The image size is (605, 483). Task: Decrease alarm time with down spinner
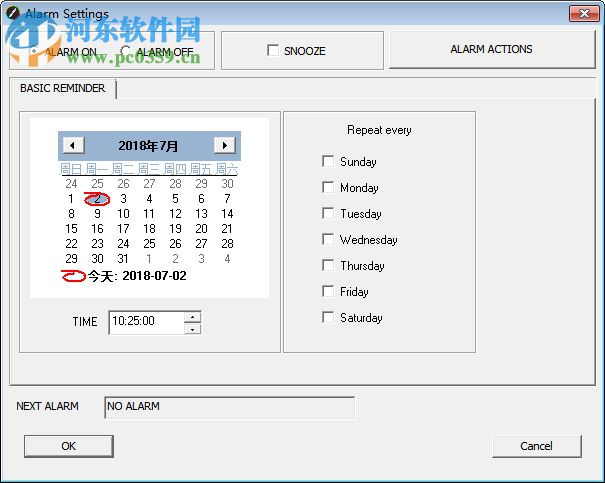coord(193,329)
